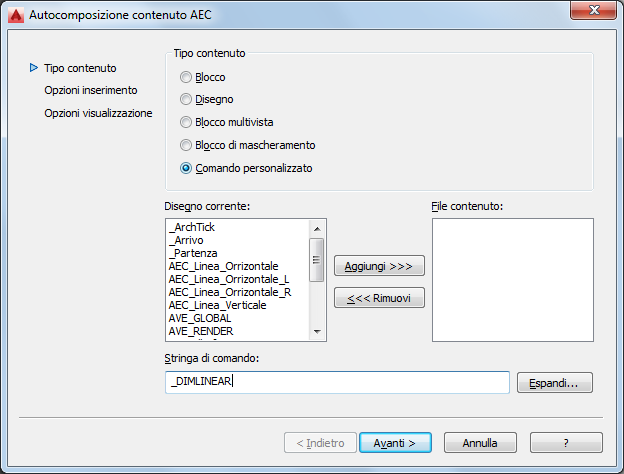The width and height of the screenshot is (624, 474).
Task: Go to Opzioni inserimento step
Action: click(91, 90)
